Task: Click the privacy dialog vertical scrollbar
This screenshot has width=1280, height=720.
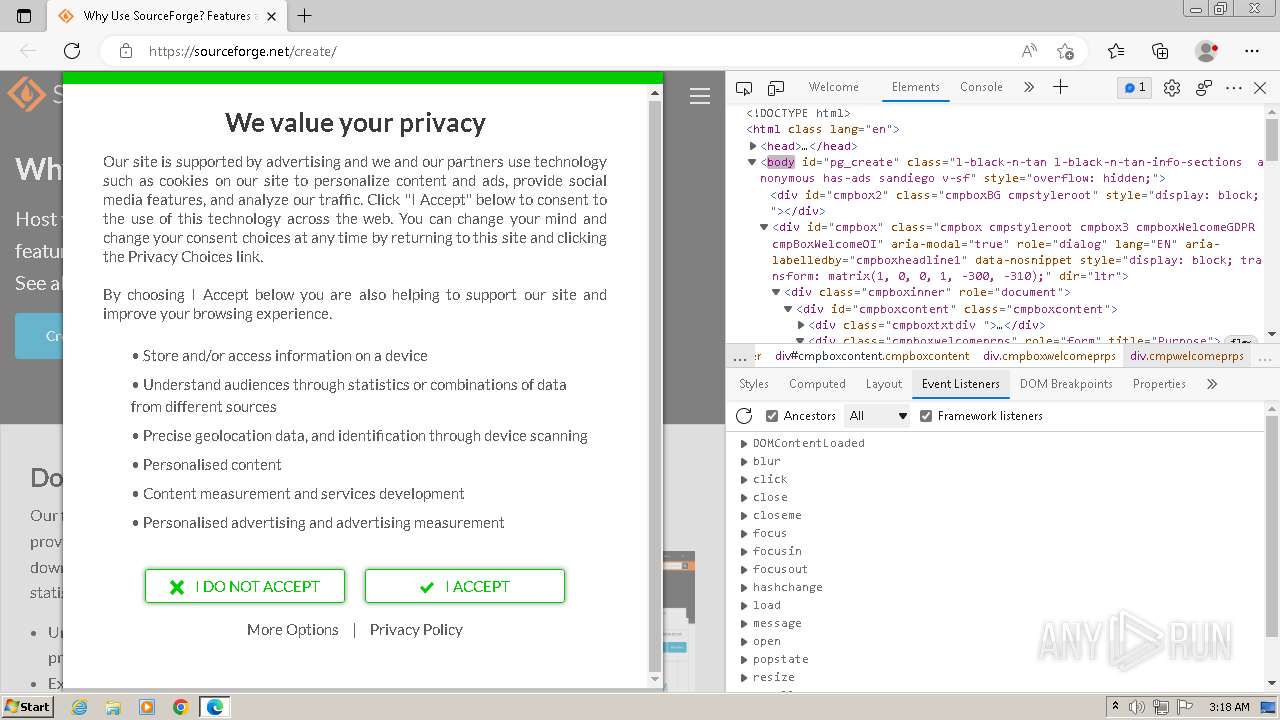Action: click(x=656, y=386)
